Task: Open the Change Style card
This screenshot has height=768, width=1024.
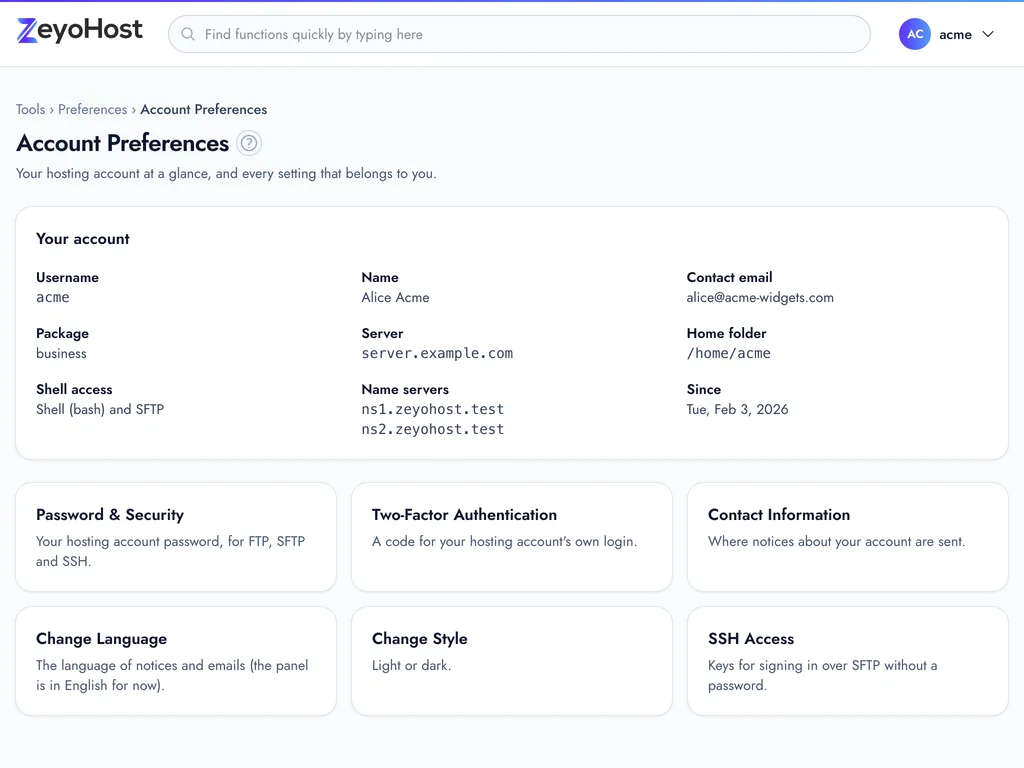Action: tap(512, 661)
